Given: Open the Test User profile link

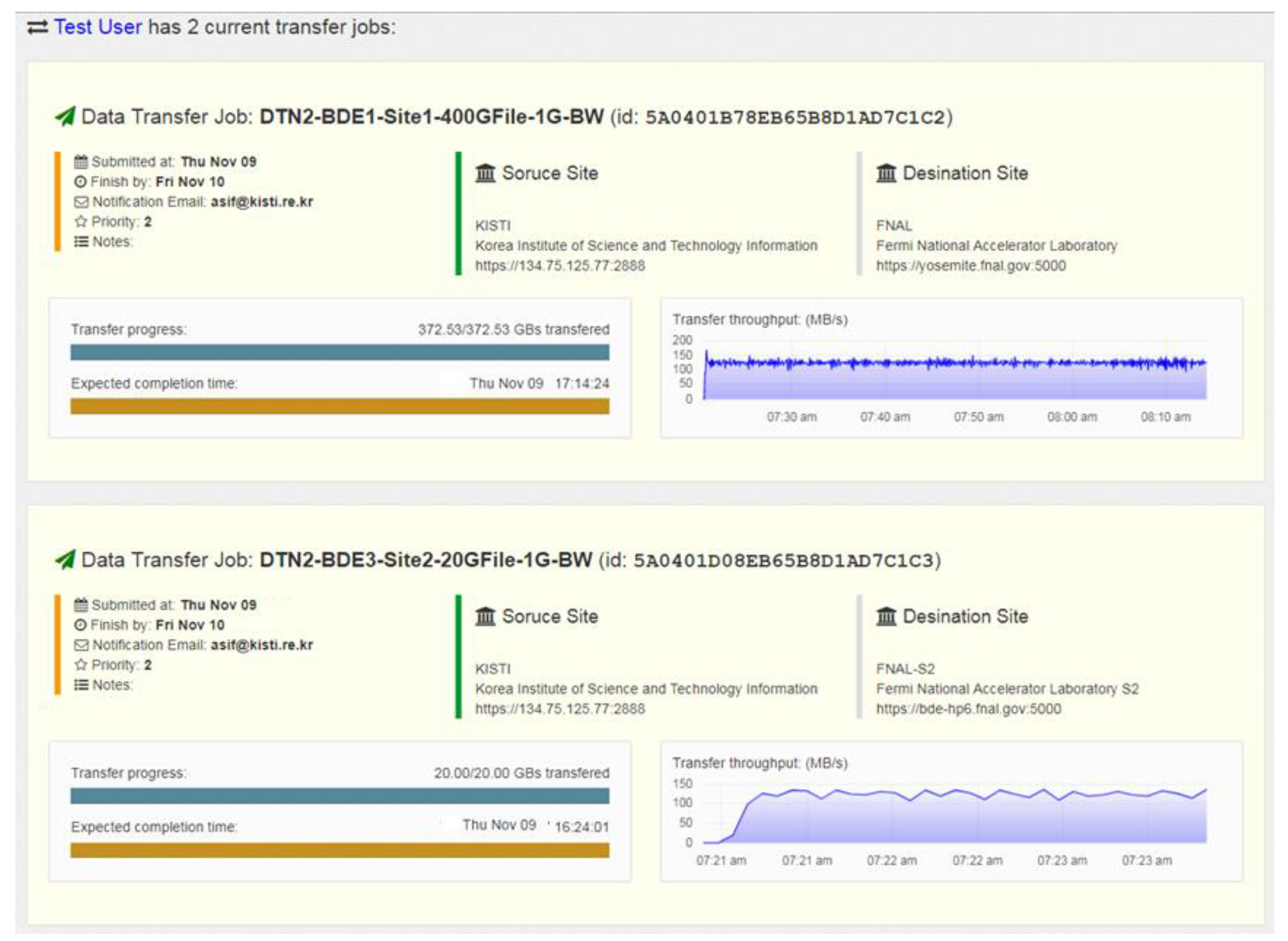Looking at the screenshot, I should click(x=97, y=27).
